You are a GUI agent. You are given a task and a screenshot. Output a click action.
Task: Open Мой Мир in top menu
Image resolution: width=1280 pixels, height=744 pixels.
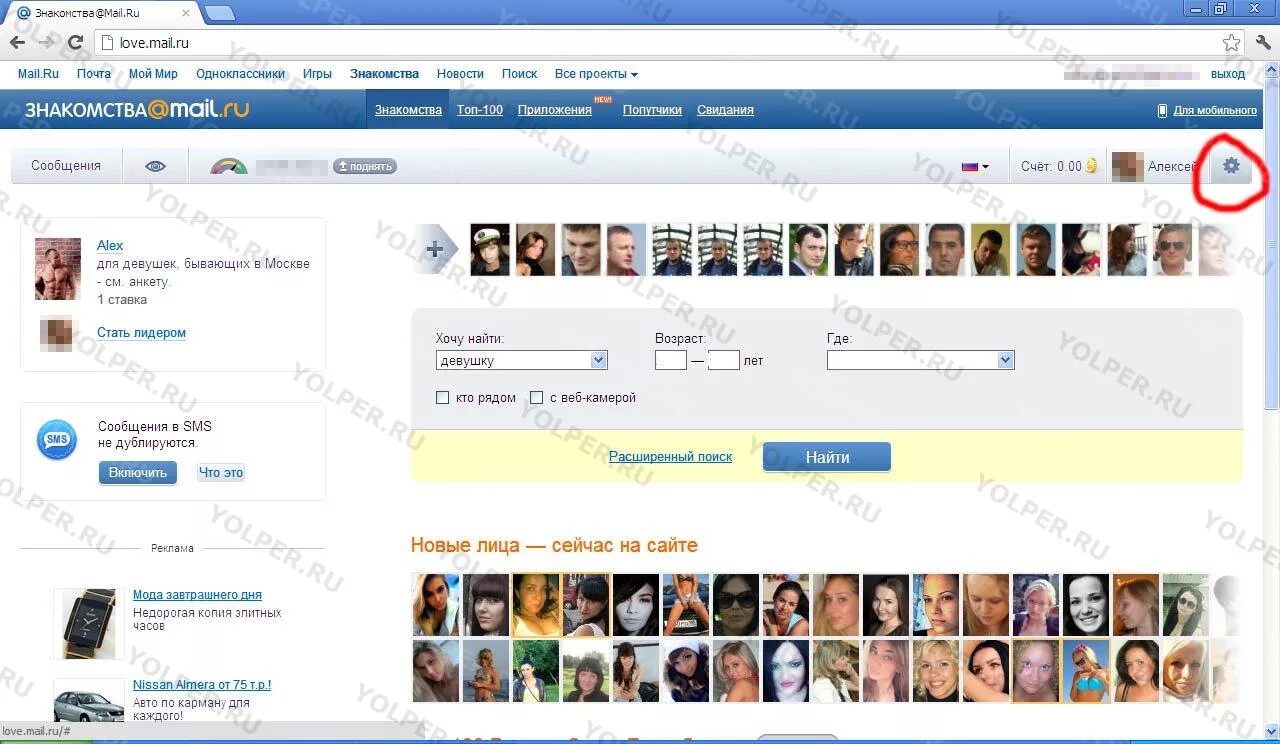coord(153,74)
